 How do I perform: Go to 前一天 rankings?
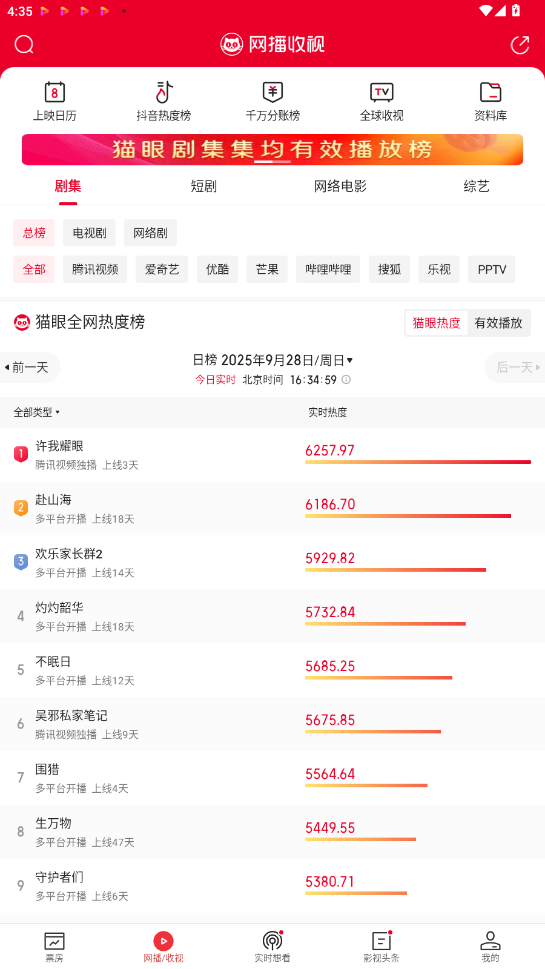[x=30, y=368]
